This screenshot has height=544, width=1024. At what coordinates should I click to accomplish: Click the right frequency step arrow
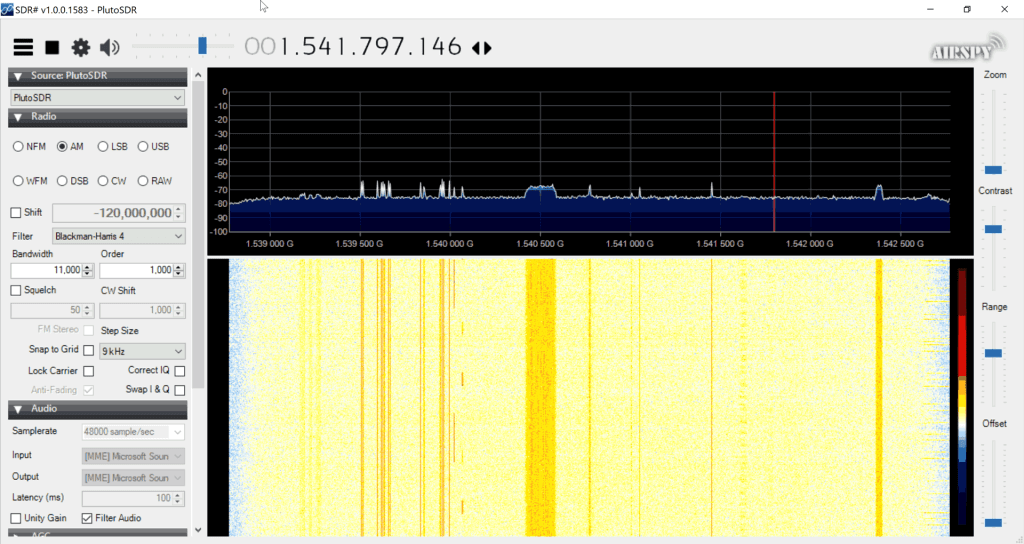(x=488, y=48)
